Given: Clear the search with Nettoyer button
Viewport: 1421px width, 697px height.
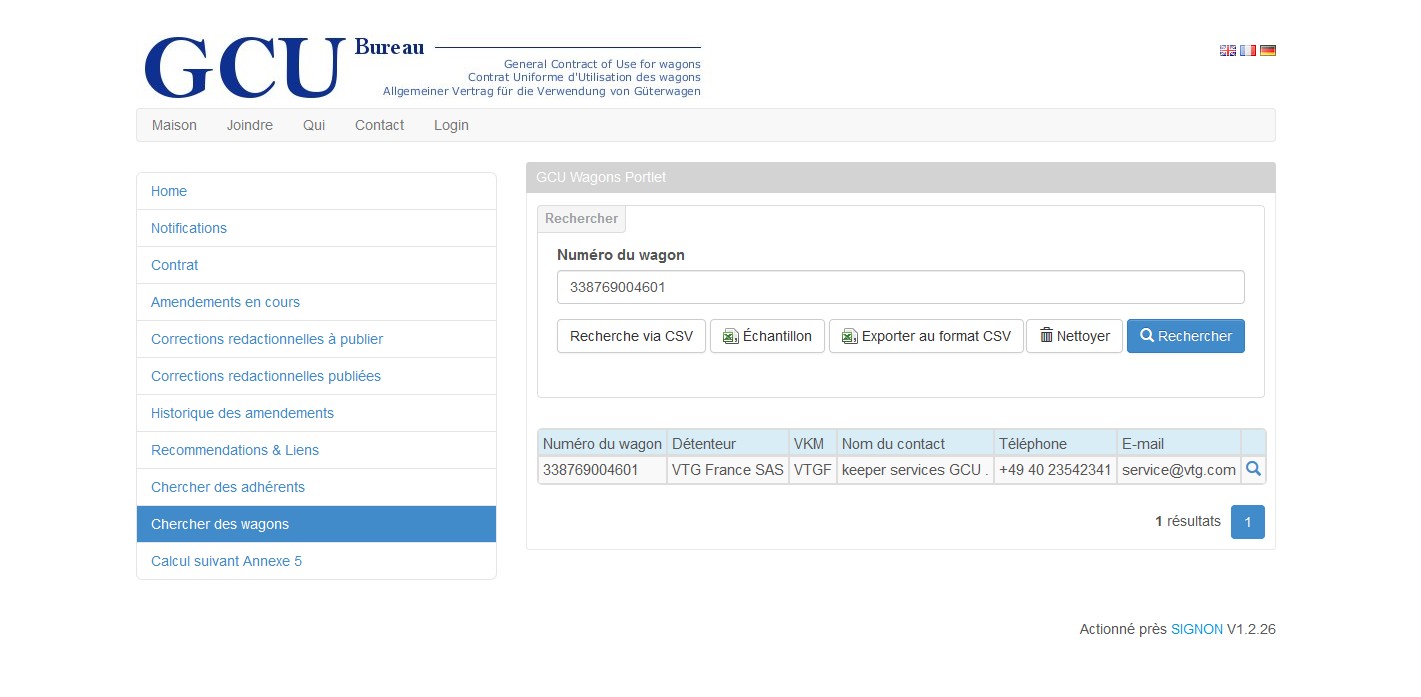Looking at the screenshot, I should (x=1074, y=336).
